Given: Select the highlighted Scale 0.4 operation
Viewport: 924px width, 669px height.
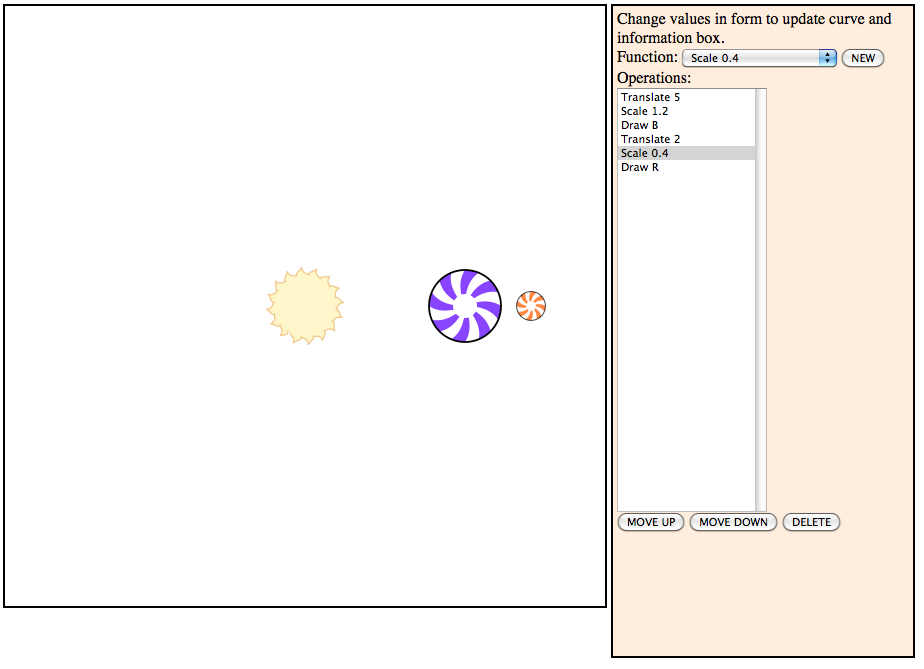Looking at the screenshot, I should [645, 153].
